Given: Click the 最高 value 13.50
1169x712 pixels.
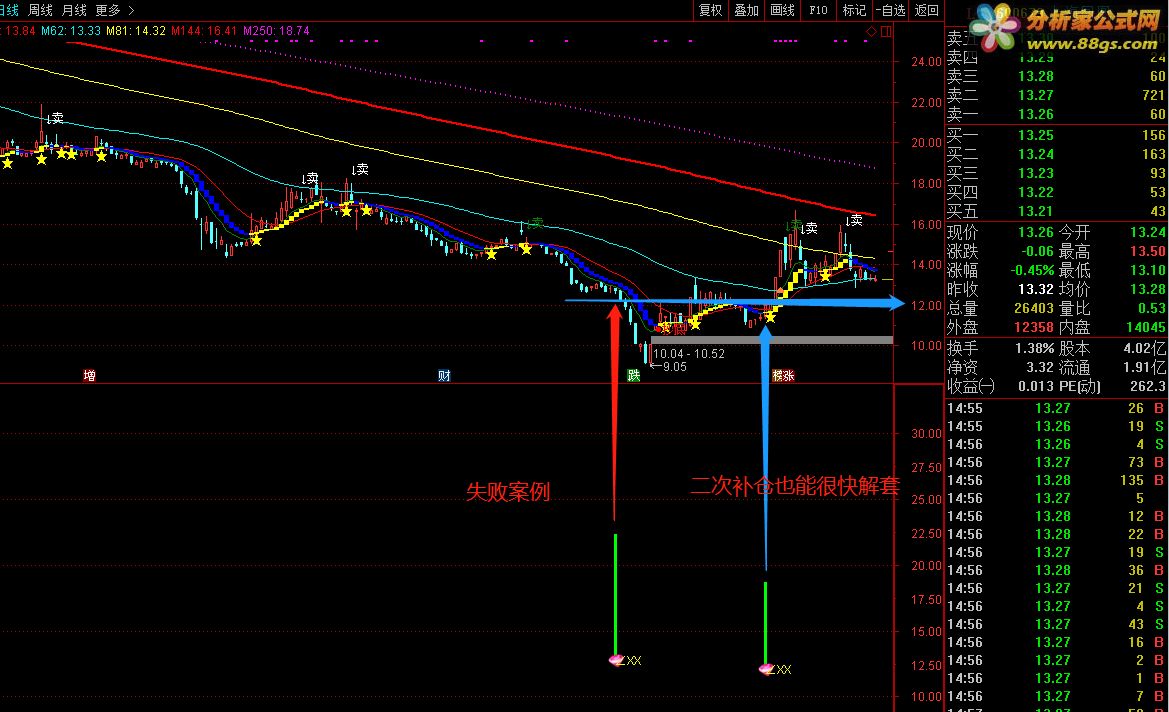Looking at the screenshot, I should tap(1147, 251).
